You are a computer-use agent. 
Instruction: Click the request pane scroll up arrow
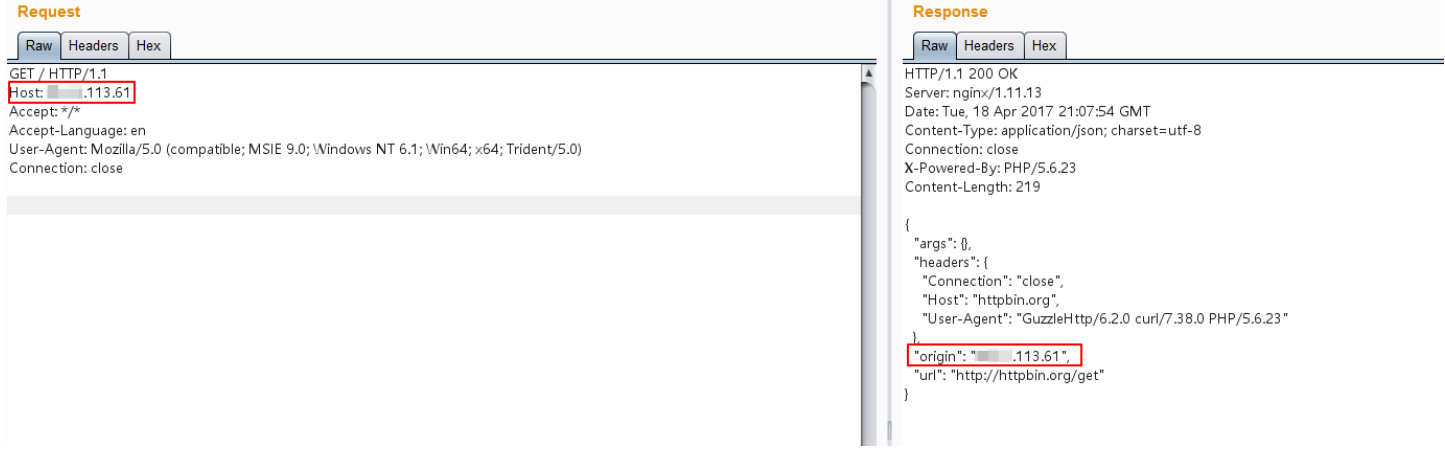click(867, 74)
